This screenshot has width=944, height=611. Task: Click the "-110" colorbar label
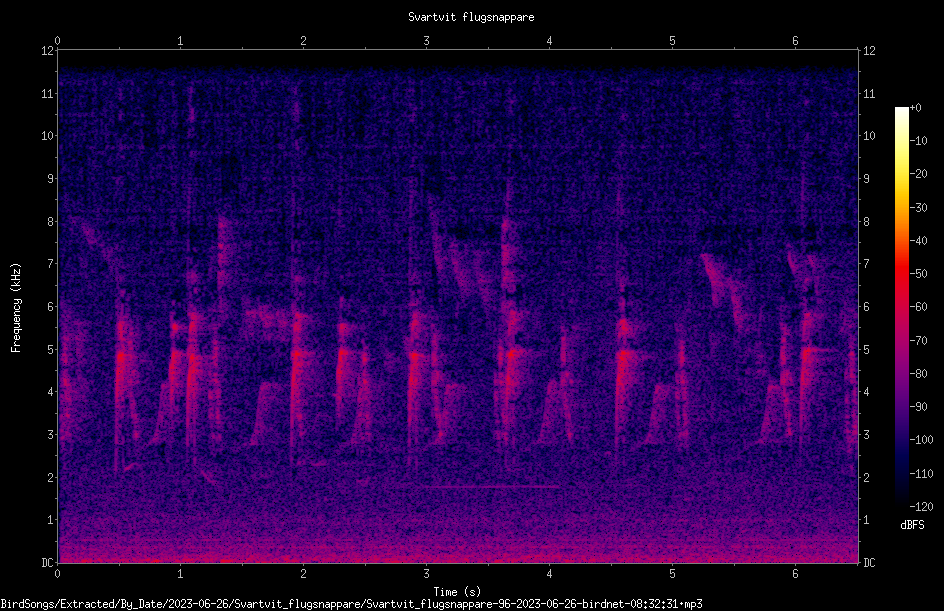pos(921,474)
